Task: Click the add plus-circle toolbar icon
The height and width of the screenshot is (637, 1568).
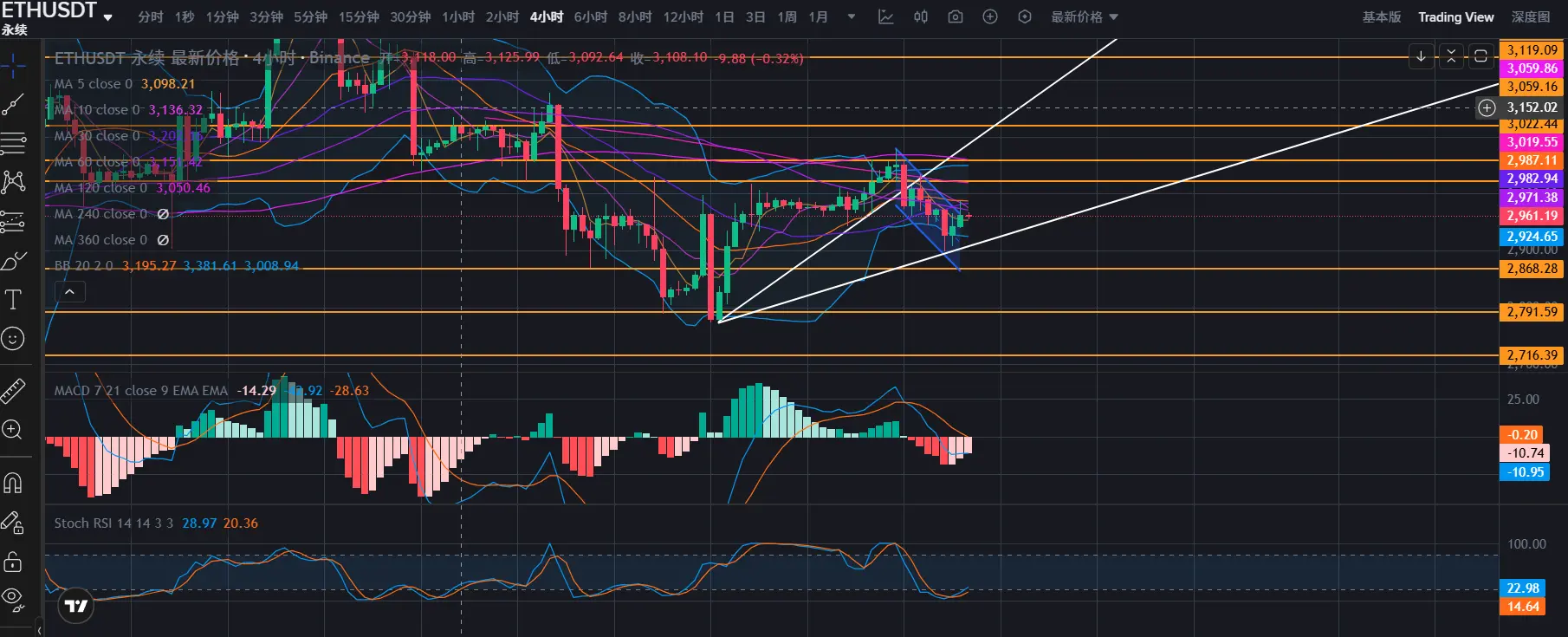Action: point(990,17)
